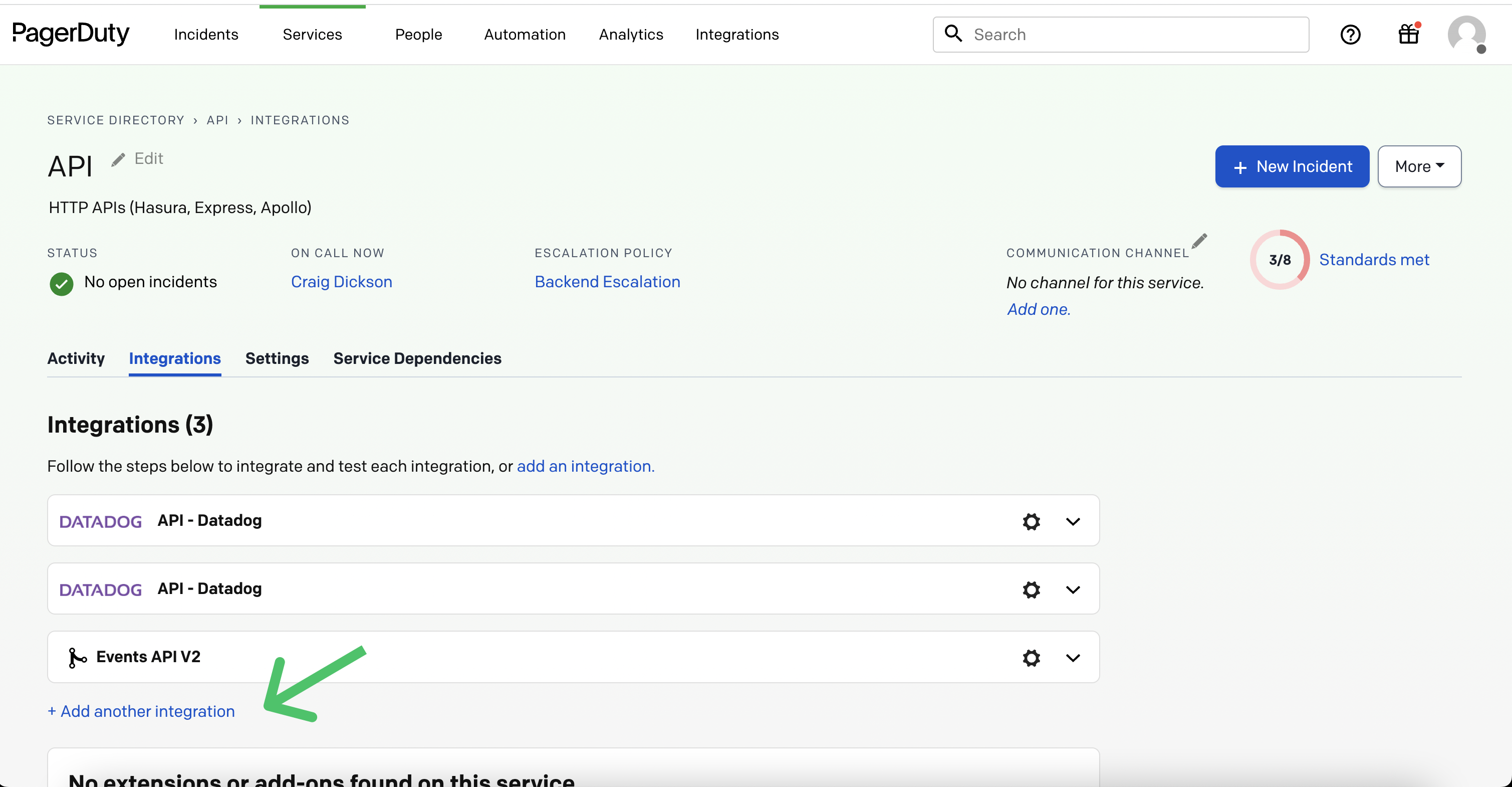Click the Edit service name link
Image resolution: width=1512 pixels, height=787 pixels.
148,158
